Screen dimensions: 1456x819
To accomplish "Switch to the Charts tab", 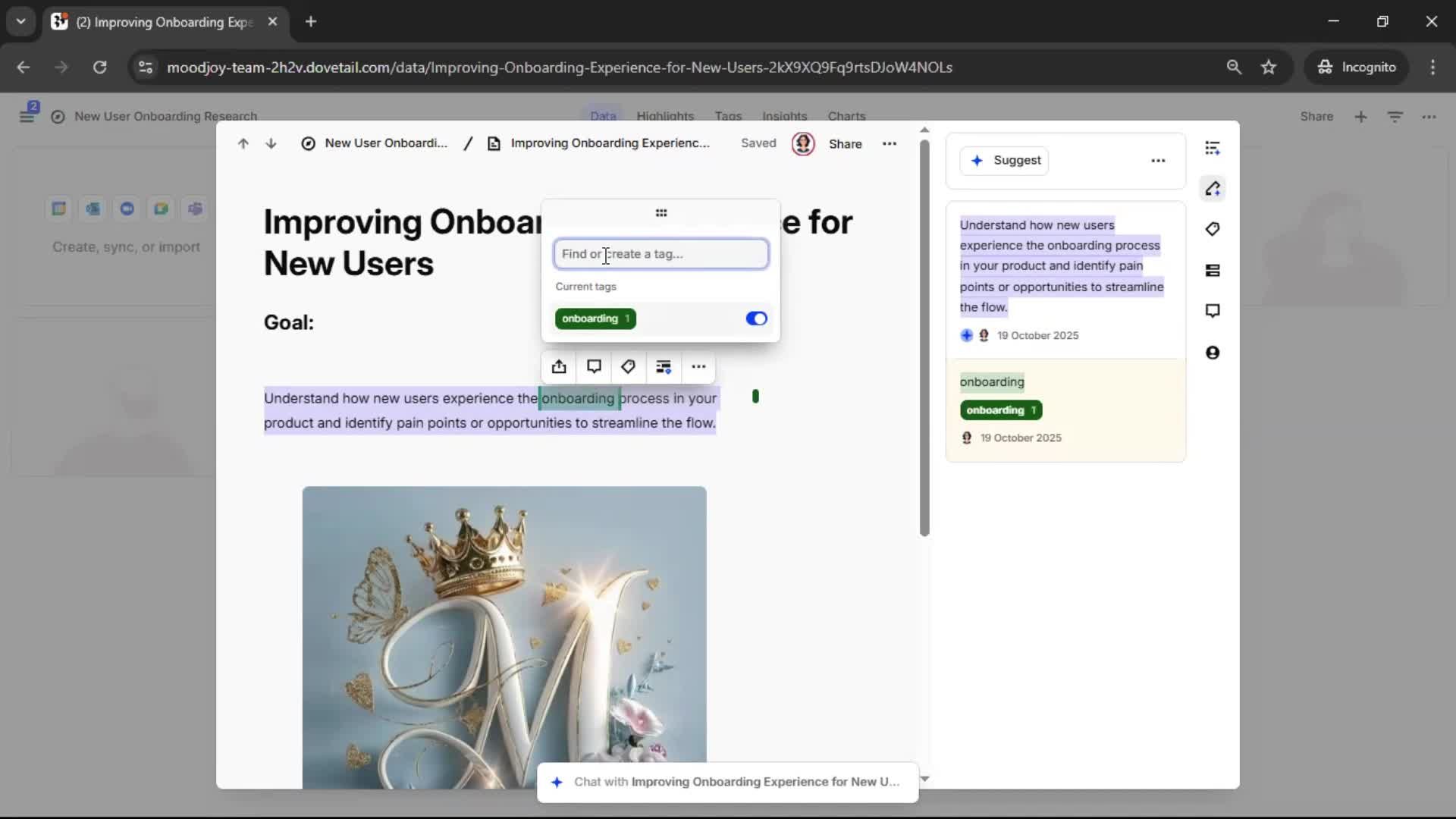I will click(846, 116).
